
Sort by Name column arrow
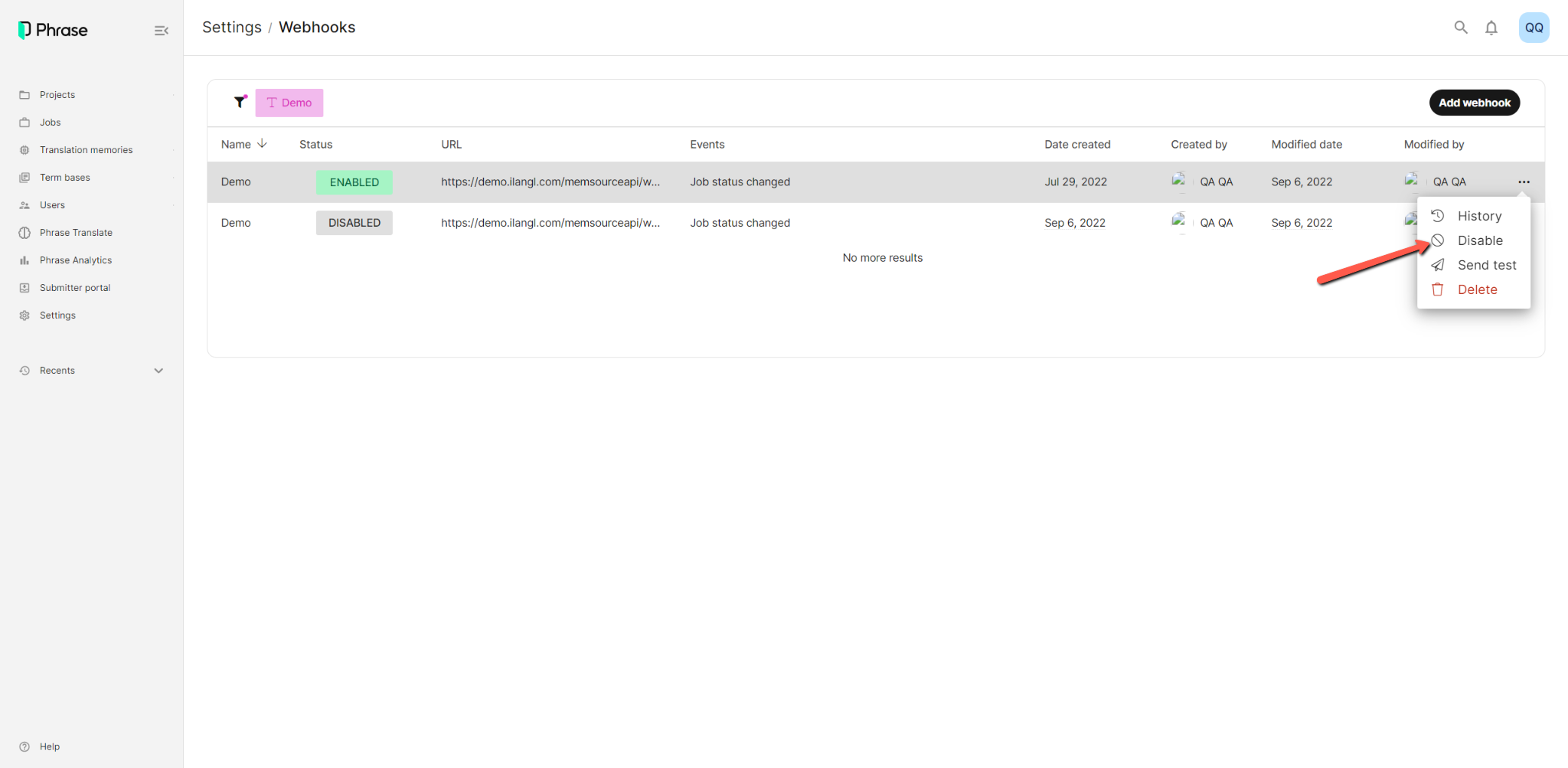pyautogui.click(x=263, y=144)
